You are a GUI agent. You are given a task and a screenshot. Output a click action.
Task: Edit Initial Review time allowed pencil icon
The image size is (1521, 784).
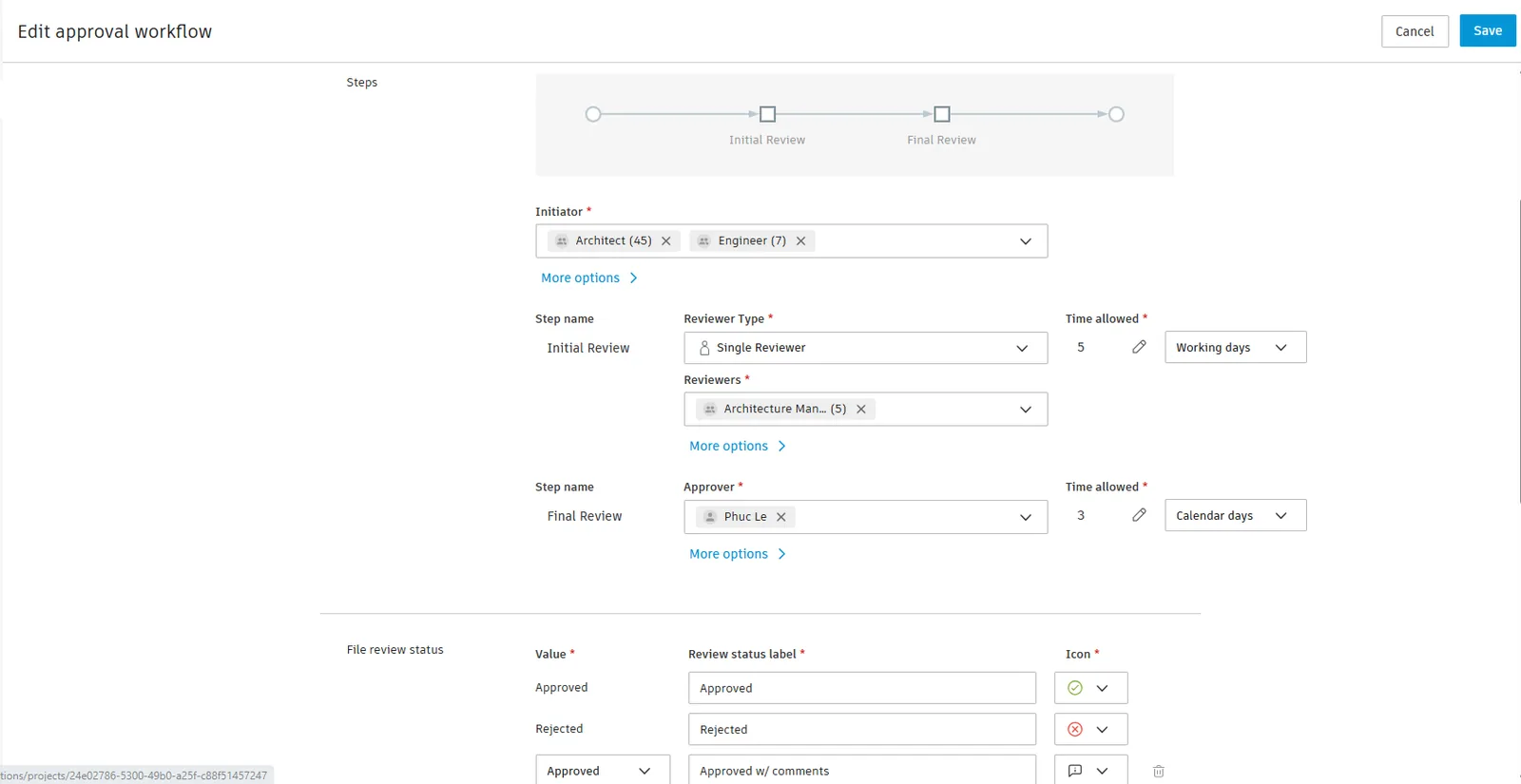(x=1139, y=347)
